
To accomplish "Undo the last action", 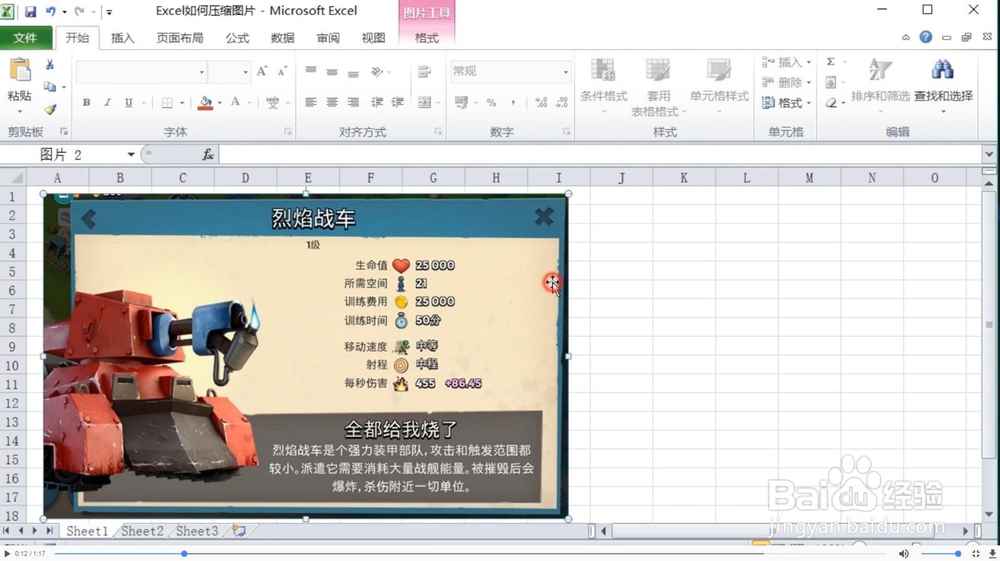I will [51, 11].
